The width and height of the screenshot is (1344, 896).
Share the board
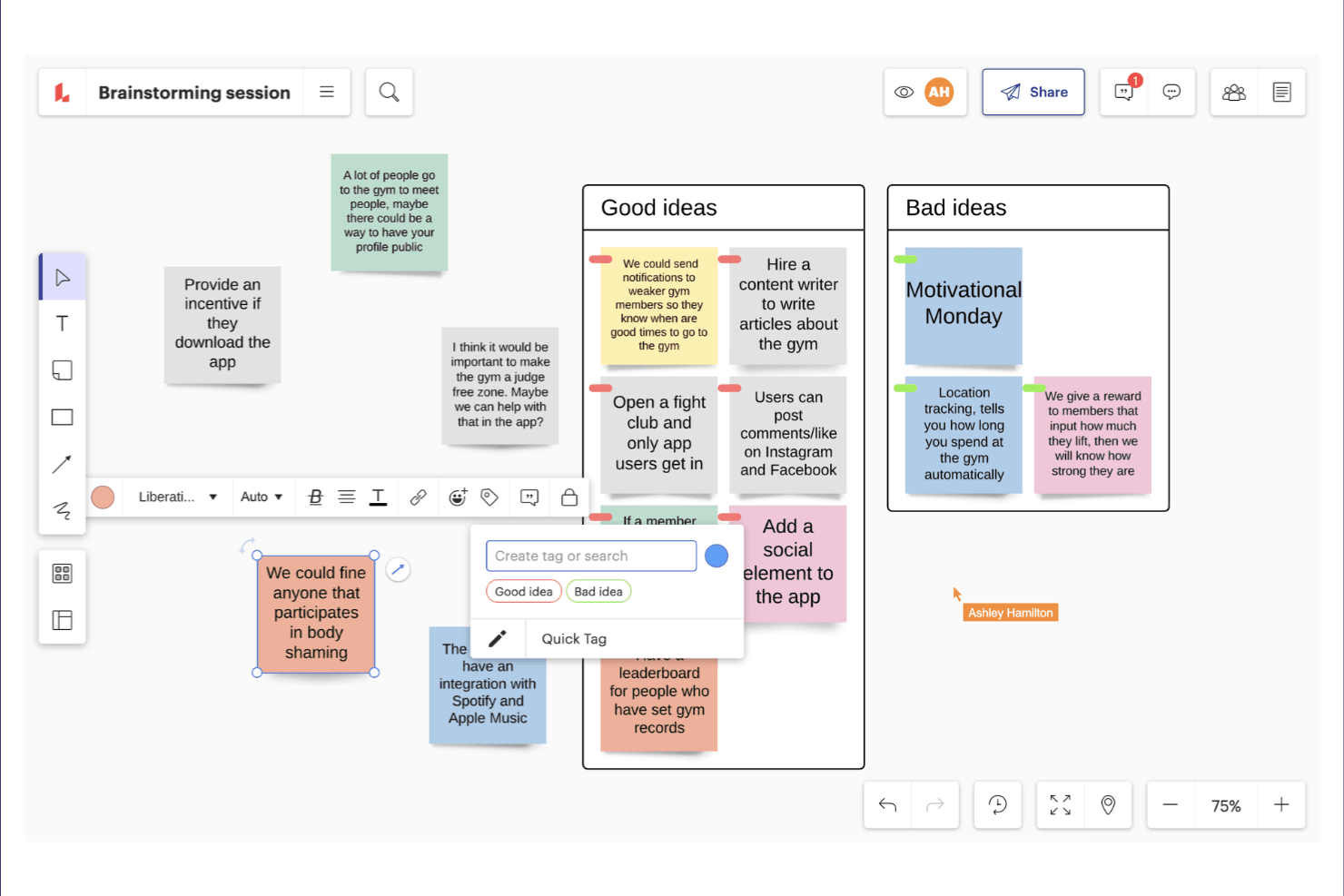[1033, 92]
